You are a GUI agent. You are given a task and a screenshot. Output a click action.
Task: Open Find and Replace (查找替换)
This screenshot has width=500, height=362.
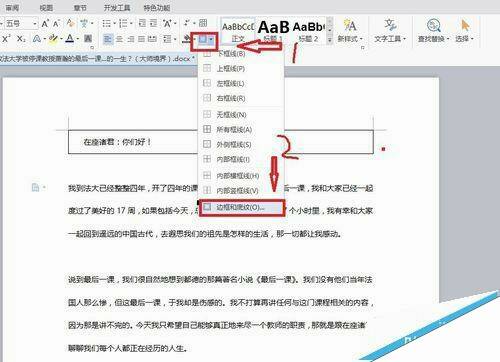pyautogui.click(x=433, y=31)
